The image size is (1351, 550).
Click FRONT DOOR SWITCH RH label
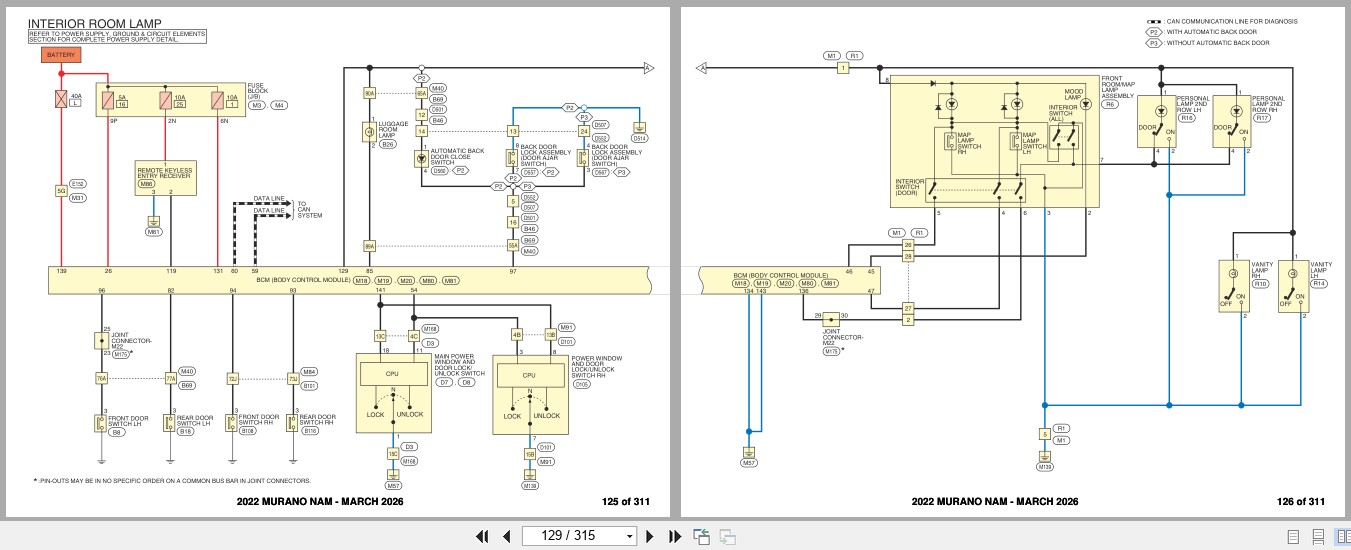coord(261,422)
